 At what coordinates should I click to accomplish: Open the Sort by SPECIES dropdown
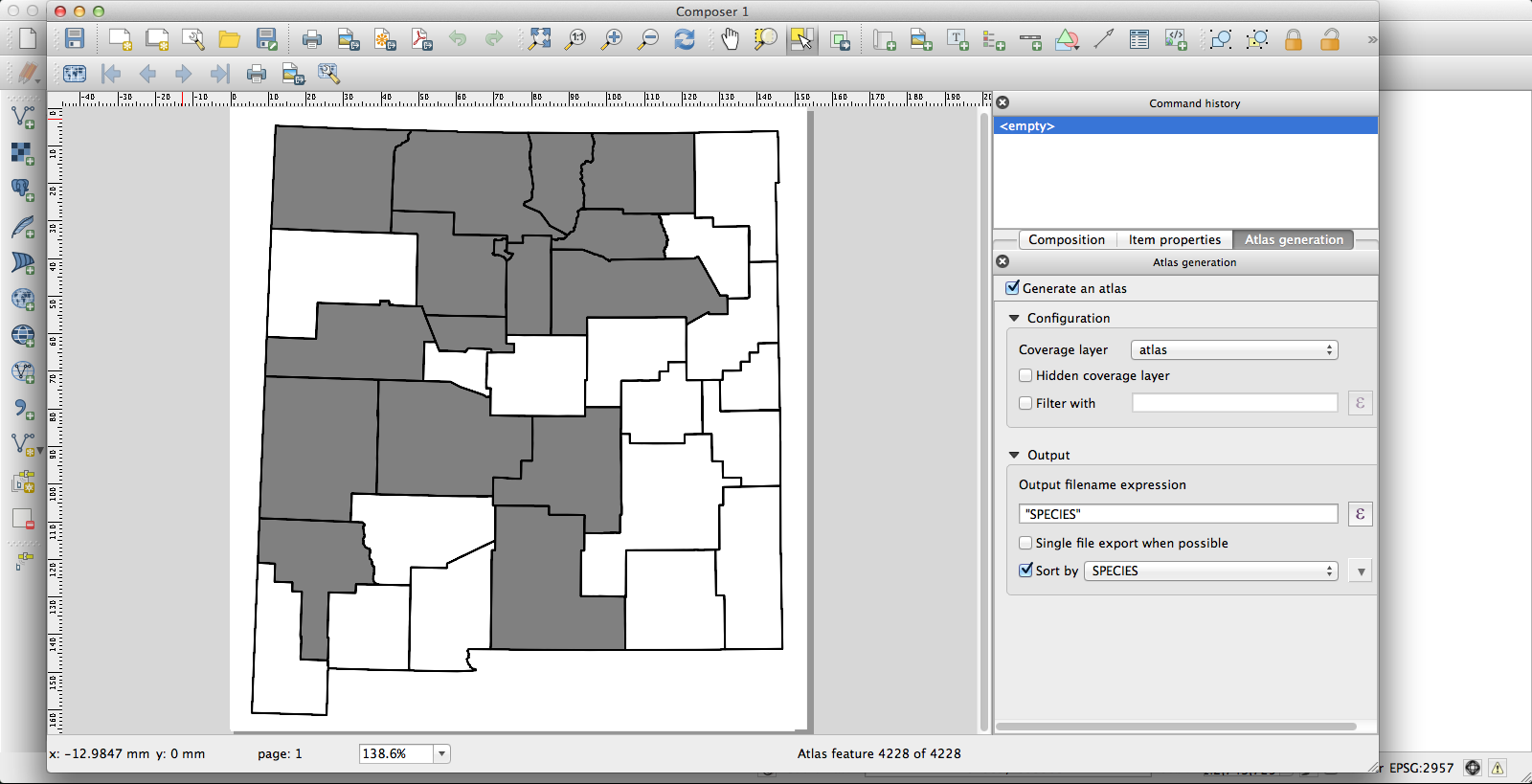(1211, 571)
